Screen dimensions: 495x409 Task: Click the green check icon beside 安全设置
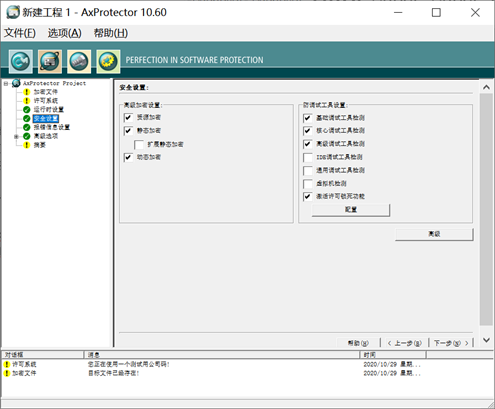click(27, 119)
